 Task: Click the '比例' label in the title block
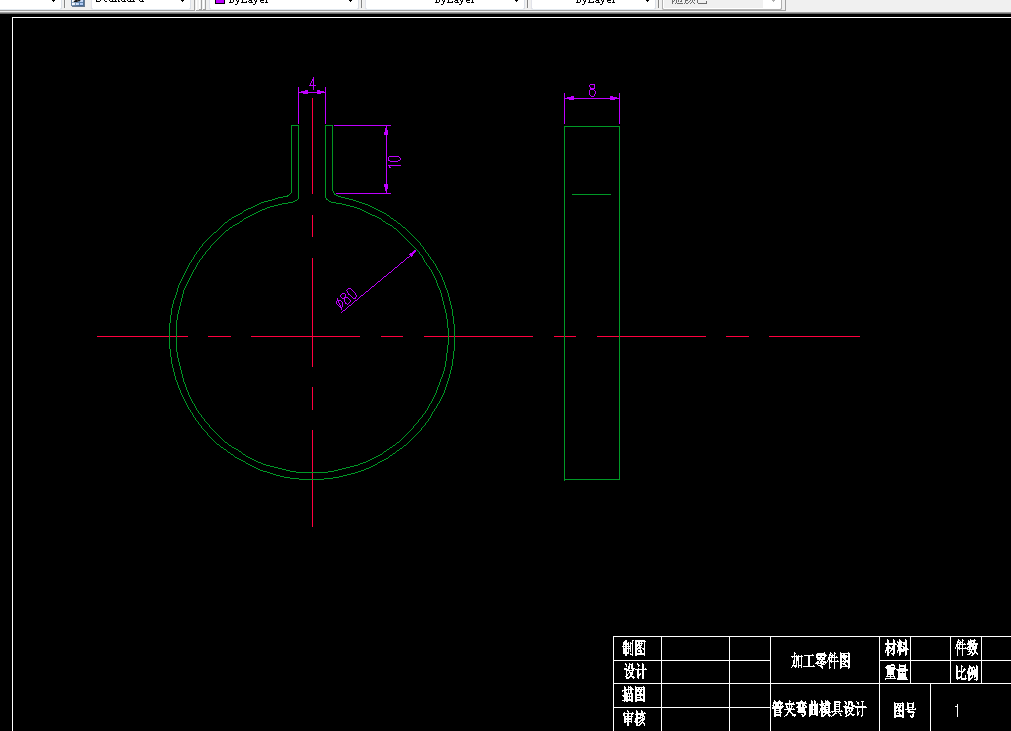click(967, 673)
